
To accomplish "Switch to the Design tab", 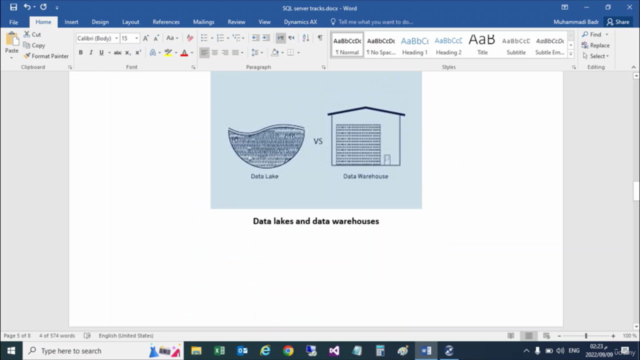I will coord(100,22).
